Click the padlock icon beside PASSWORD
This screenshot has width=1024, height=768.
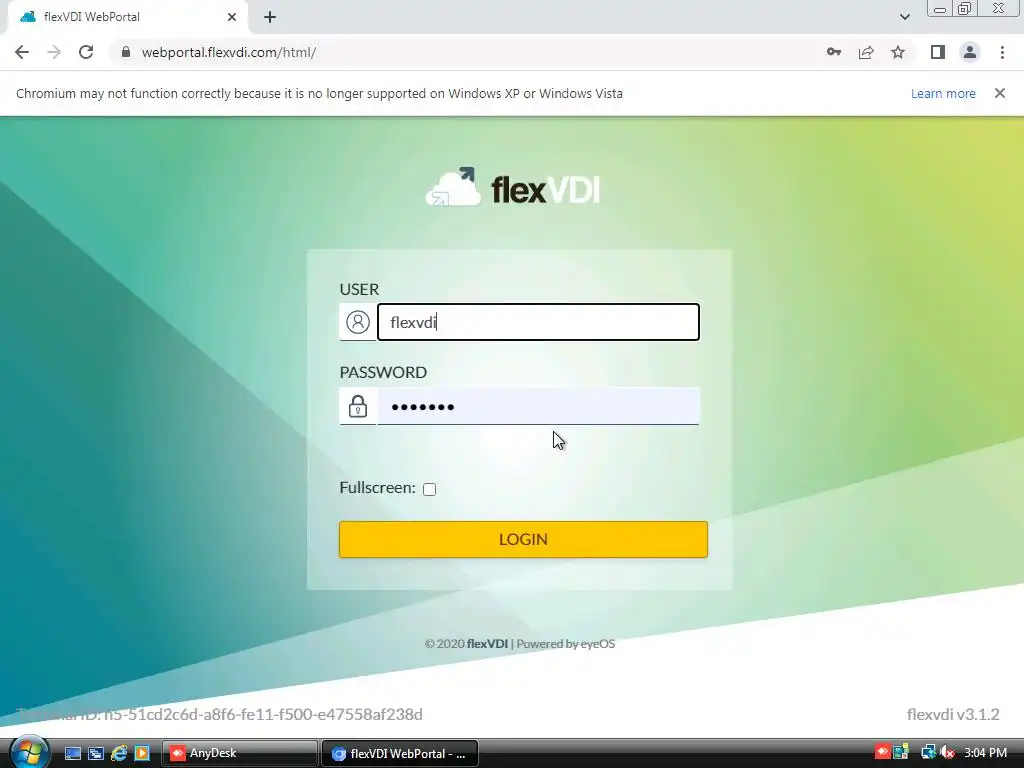pyautogui.click(x=358, y=406)
